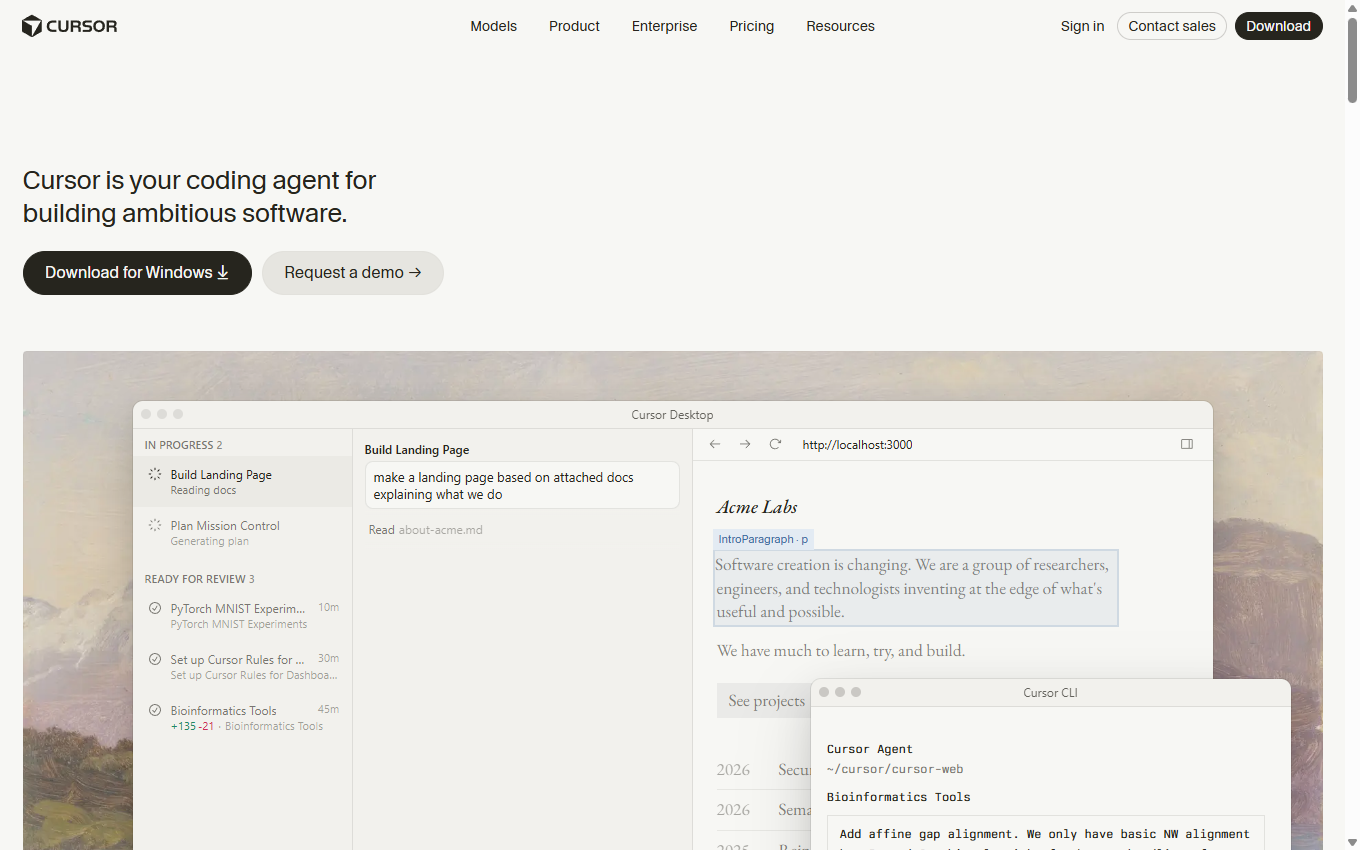Click the http://localhost:3000 address field

click(857, 444)
